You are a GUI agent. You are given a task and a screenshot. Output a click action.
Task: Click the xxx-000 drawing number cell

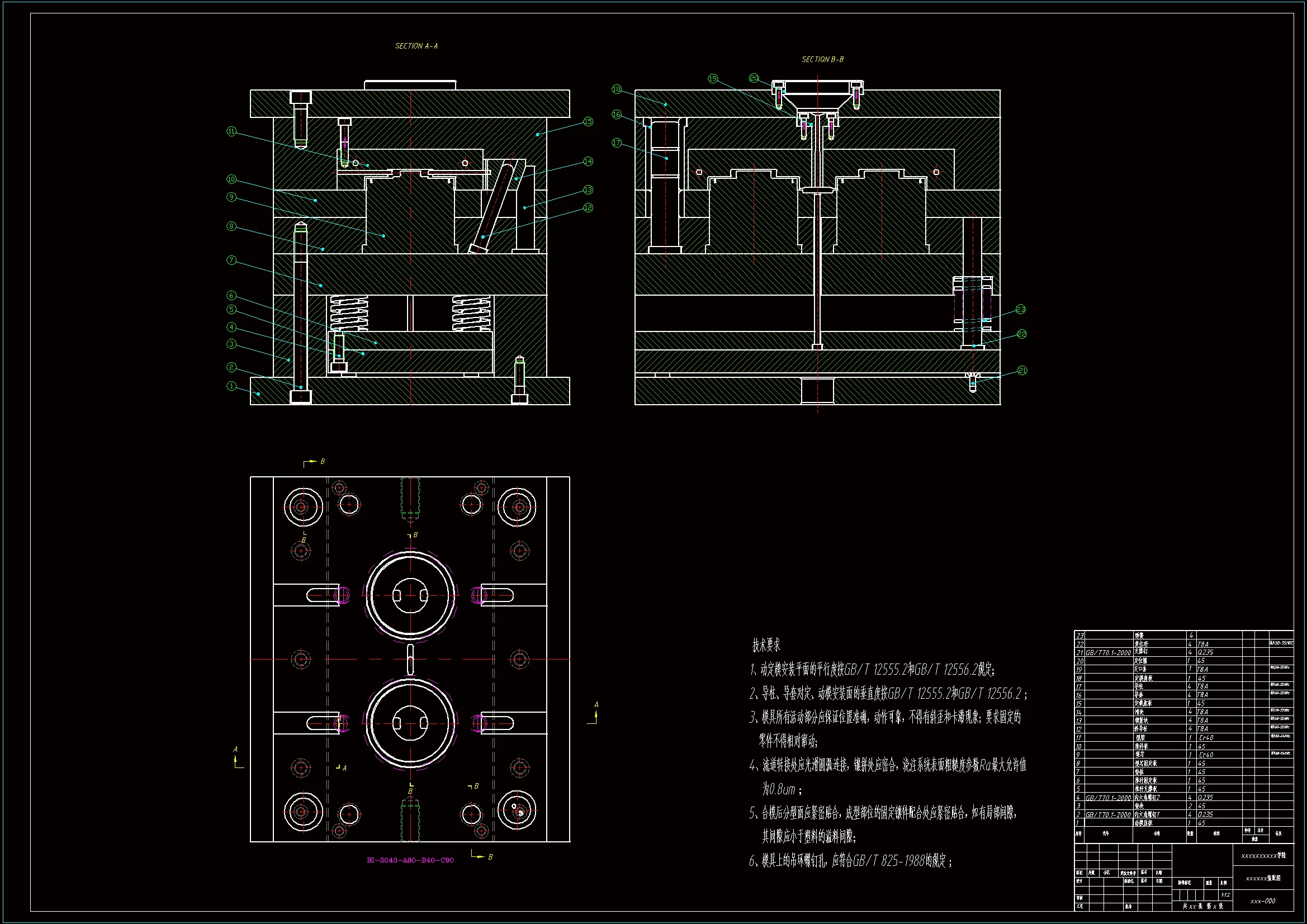tap(1263, 901)
